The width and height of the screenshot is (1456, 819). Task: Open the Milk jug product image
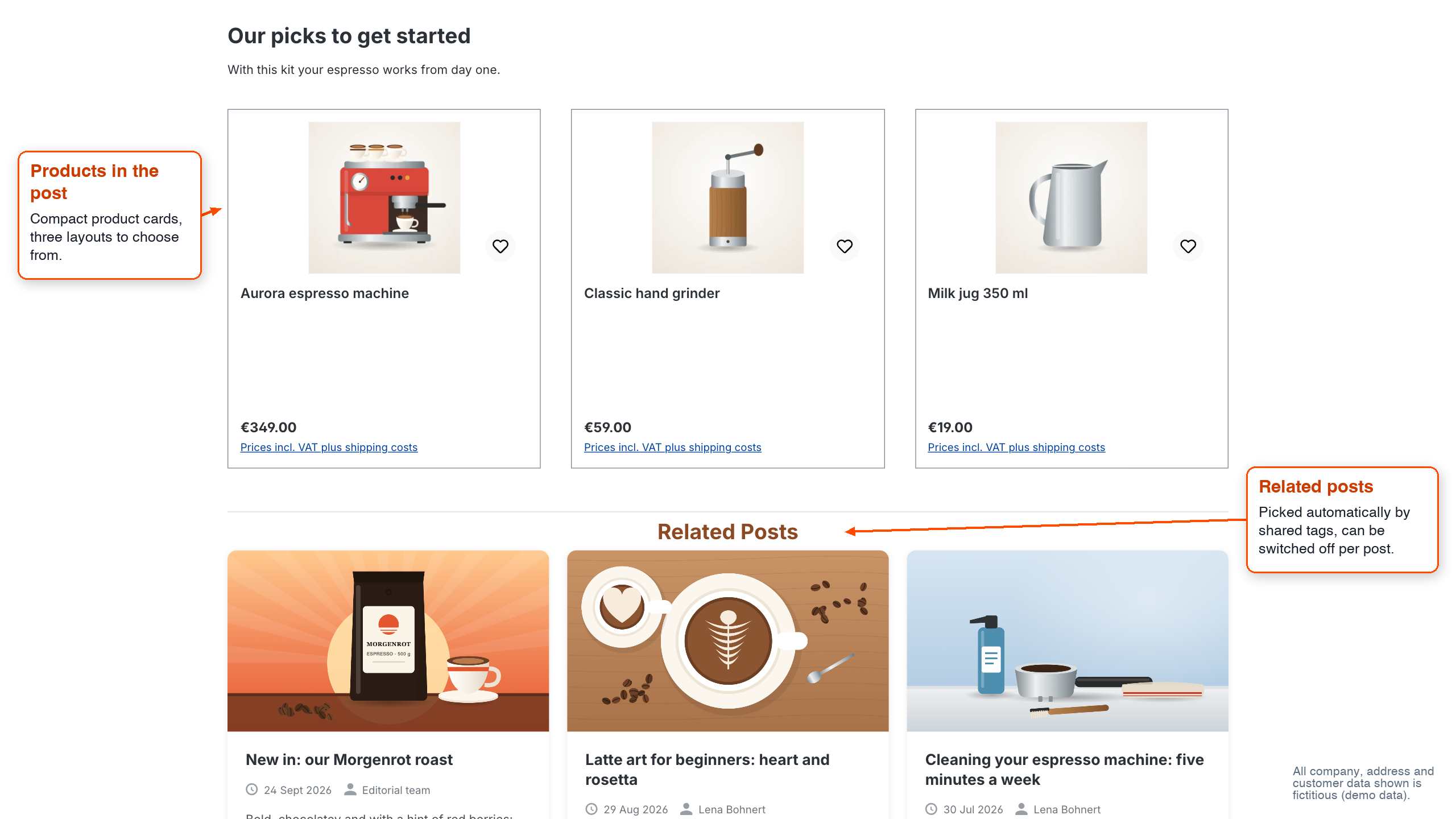point(1071,197)
